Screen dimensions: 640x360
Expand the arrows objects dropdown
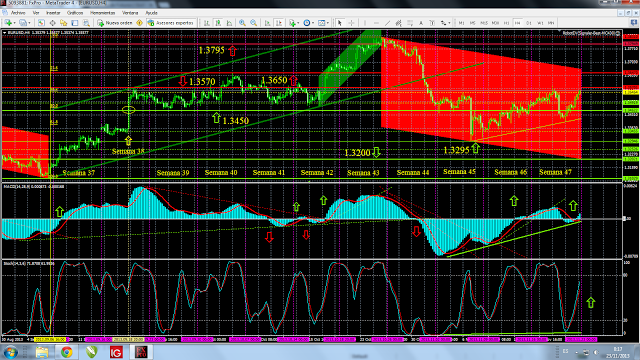pyautogui.click(x=449, y=23)
